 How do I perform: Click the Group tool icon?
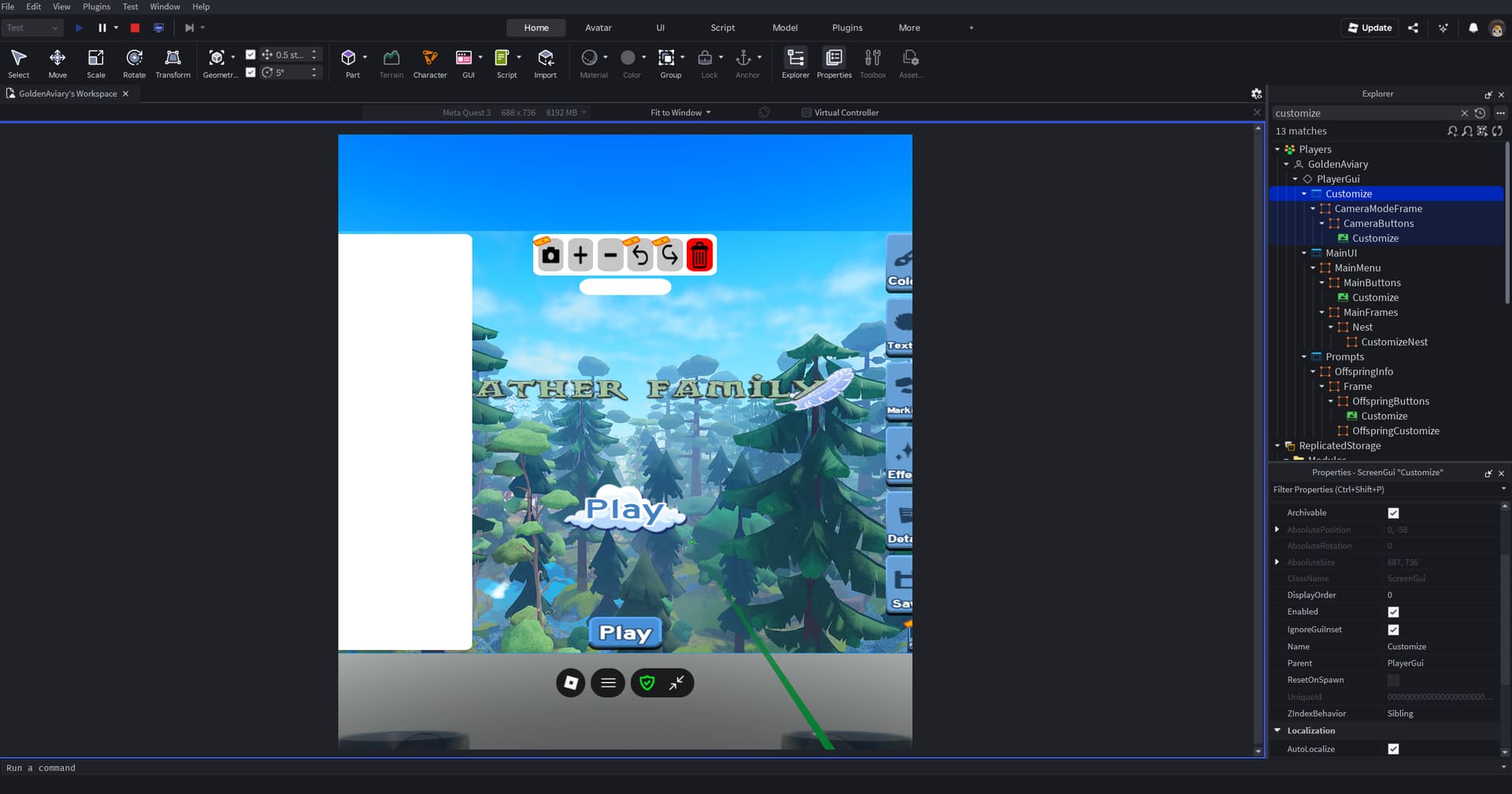666,58
